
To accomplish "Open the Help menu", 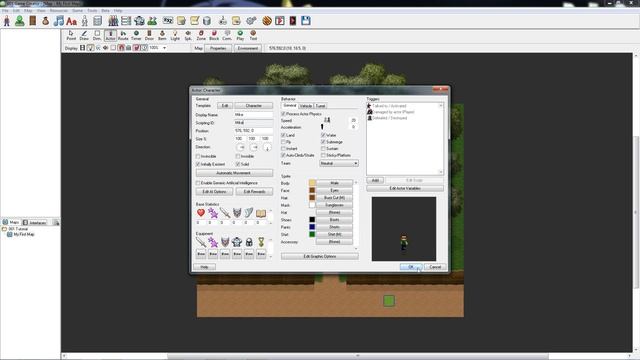I will [118, 11].
